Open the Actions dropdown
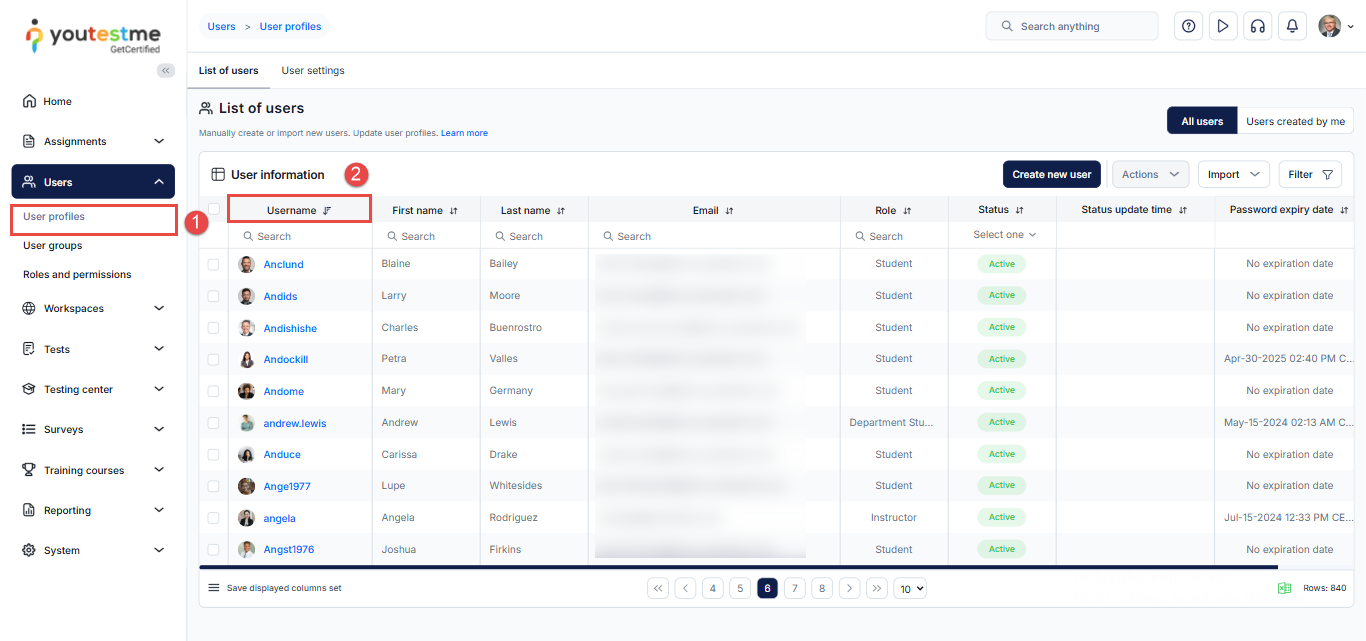 tap(1150, 174)
